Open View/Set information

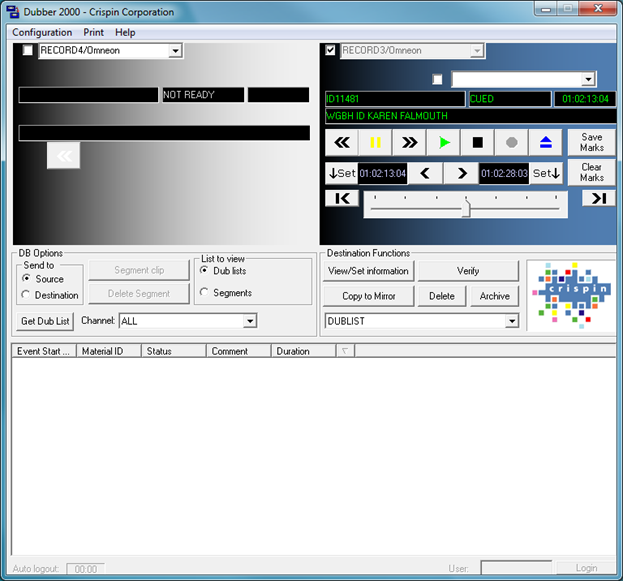click(x=368, y=271)
